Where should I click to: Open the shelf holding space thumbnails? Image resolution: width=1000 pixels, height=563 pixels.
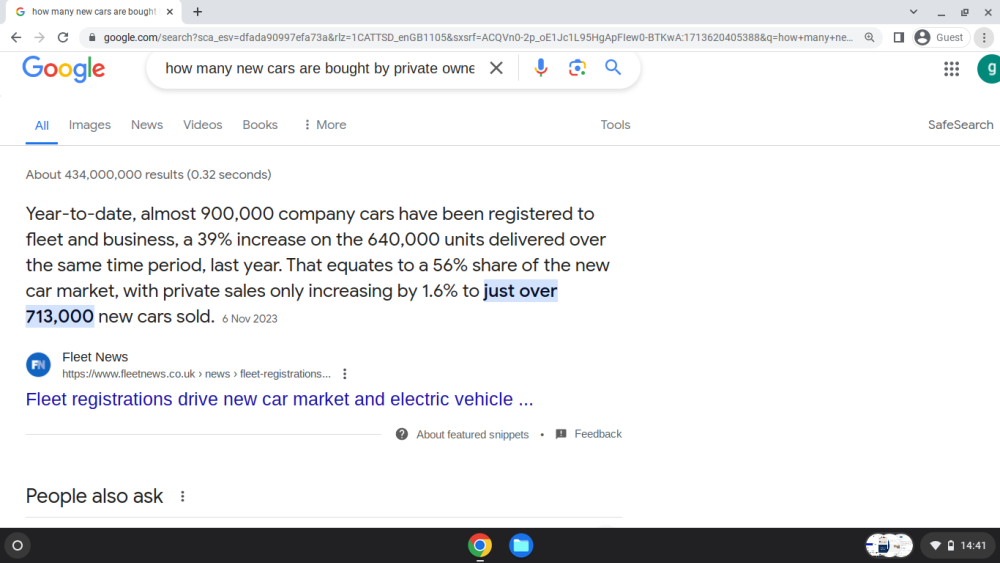[889, 545]
